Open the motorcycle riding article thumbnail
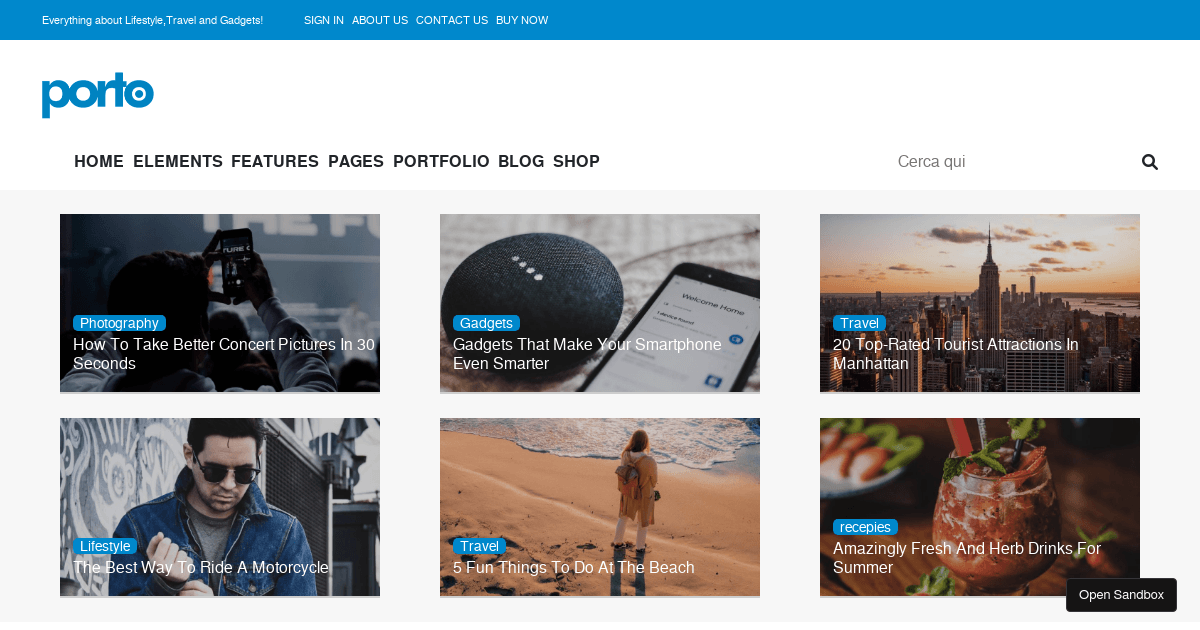 coord(220,507)
